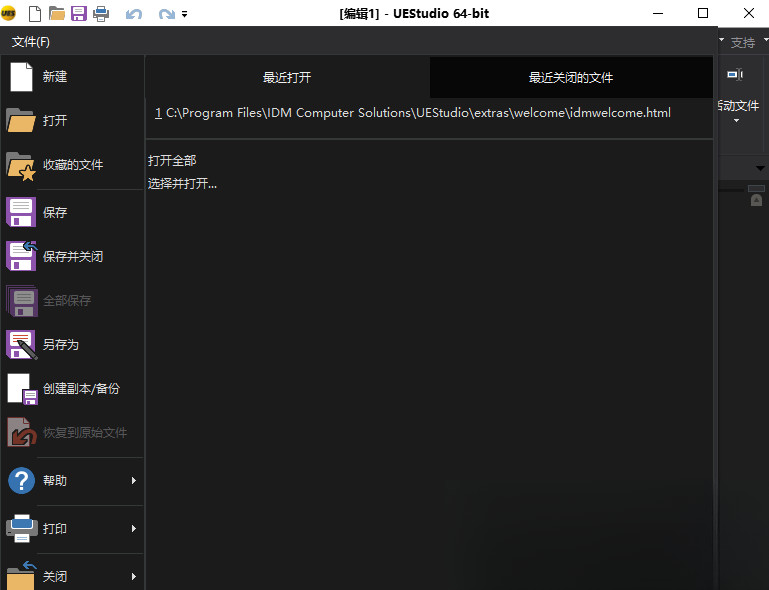Expand the 关闭 submenu arrow
Image resolution: width=769 pixels, height=590 pixels.
point(133,576)
